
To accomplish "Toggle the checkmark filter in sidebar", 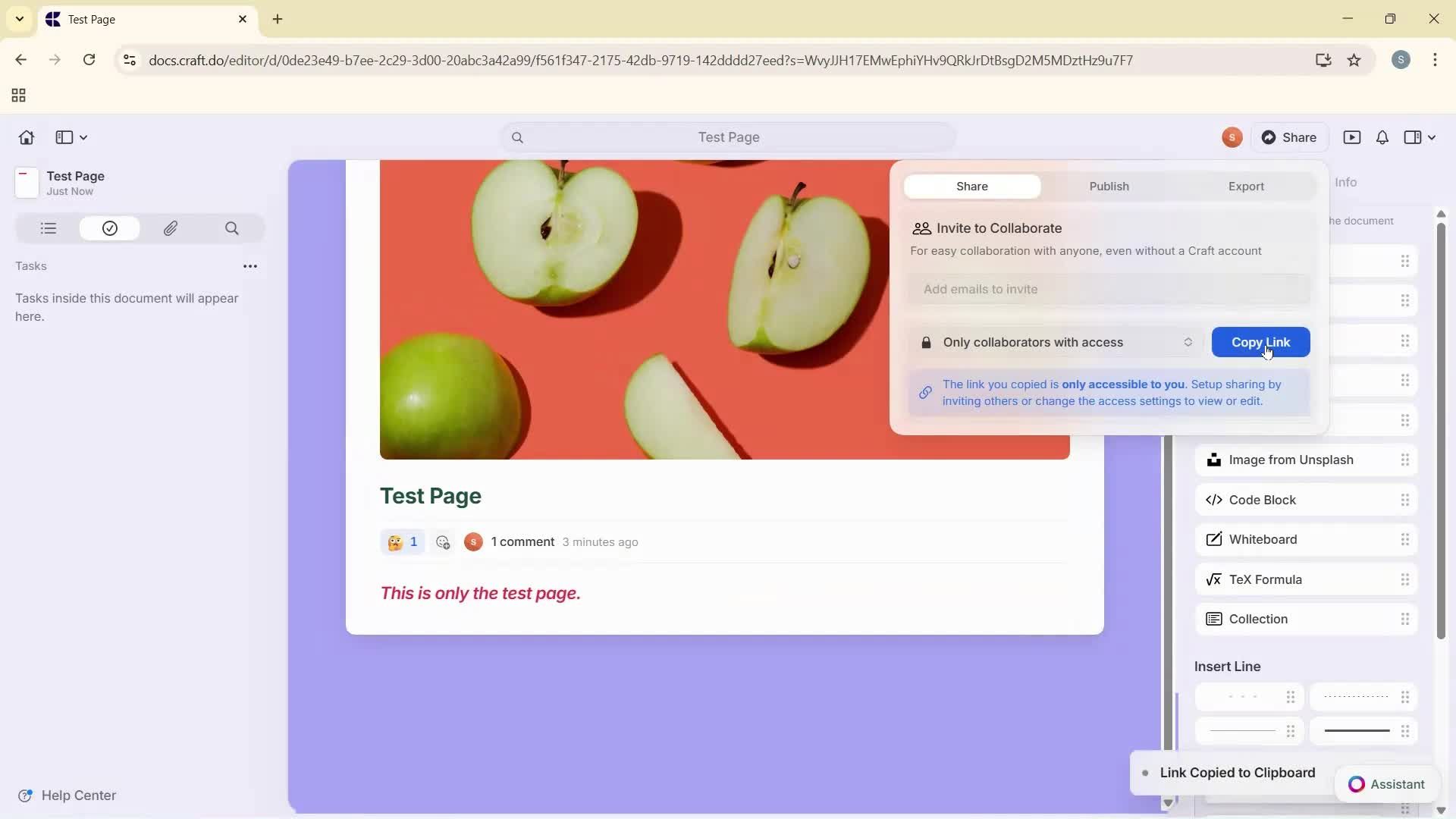I will pyautogui.click(x=109, y=228).
